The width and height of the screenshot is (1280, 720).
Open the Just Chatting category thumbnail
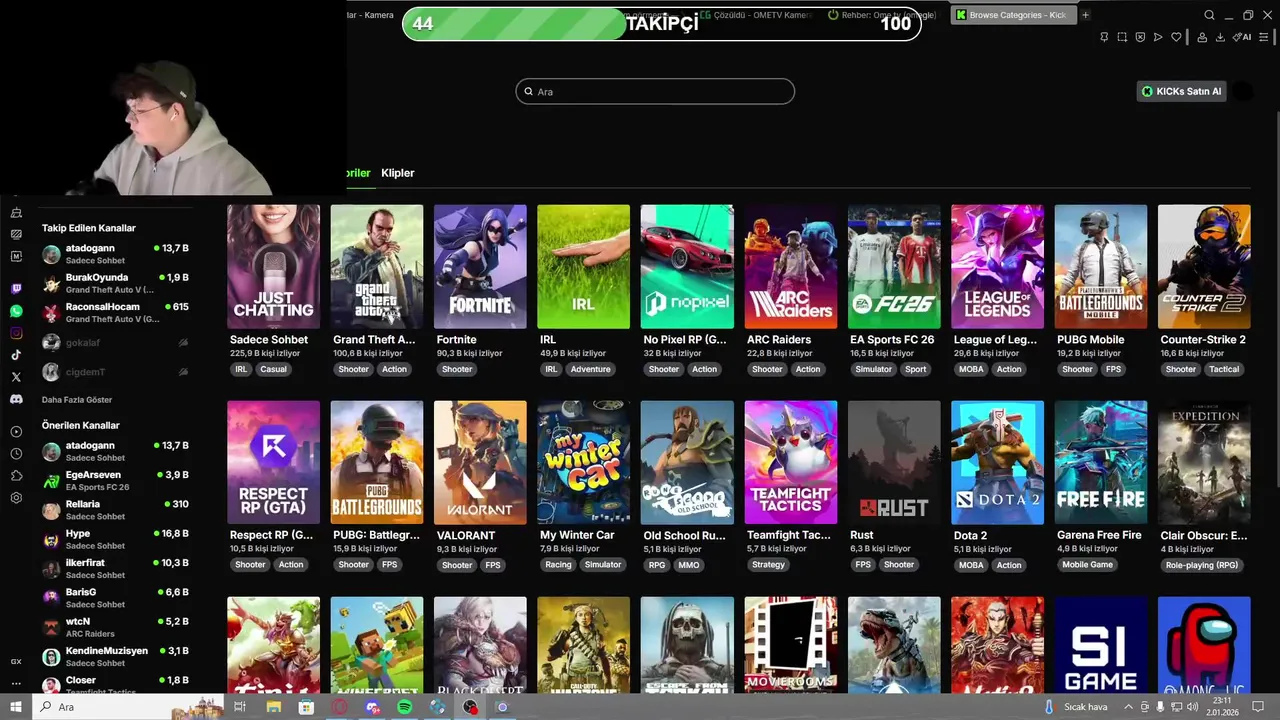(x=273, y=267)
